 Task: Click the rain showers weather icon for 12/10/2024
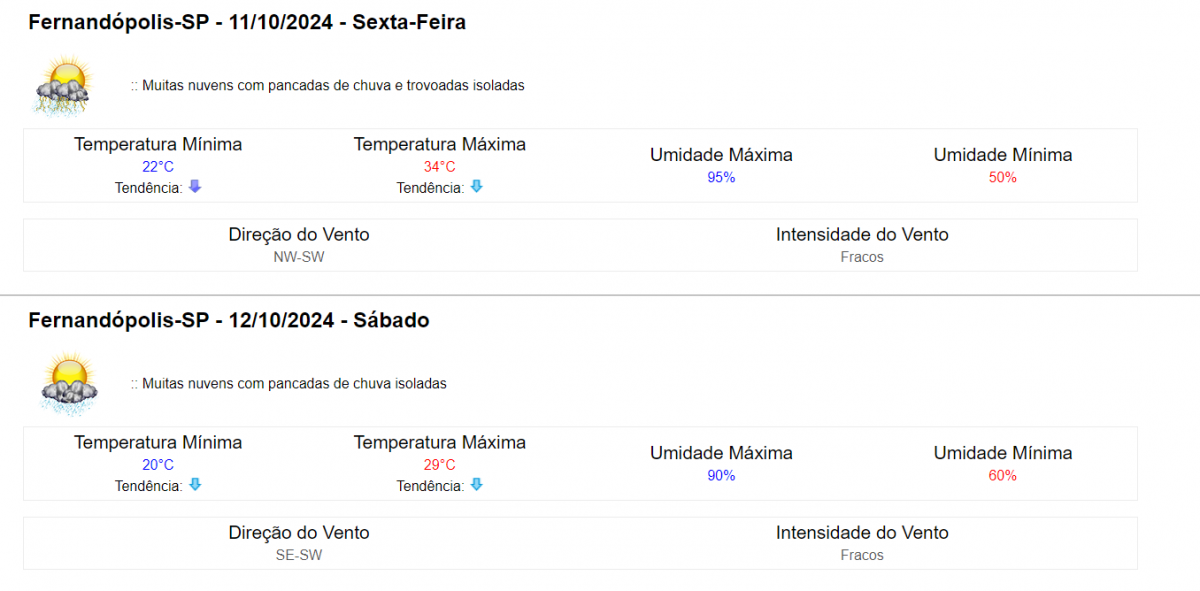tap(69, 384)
